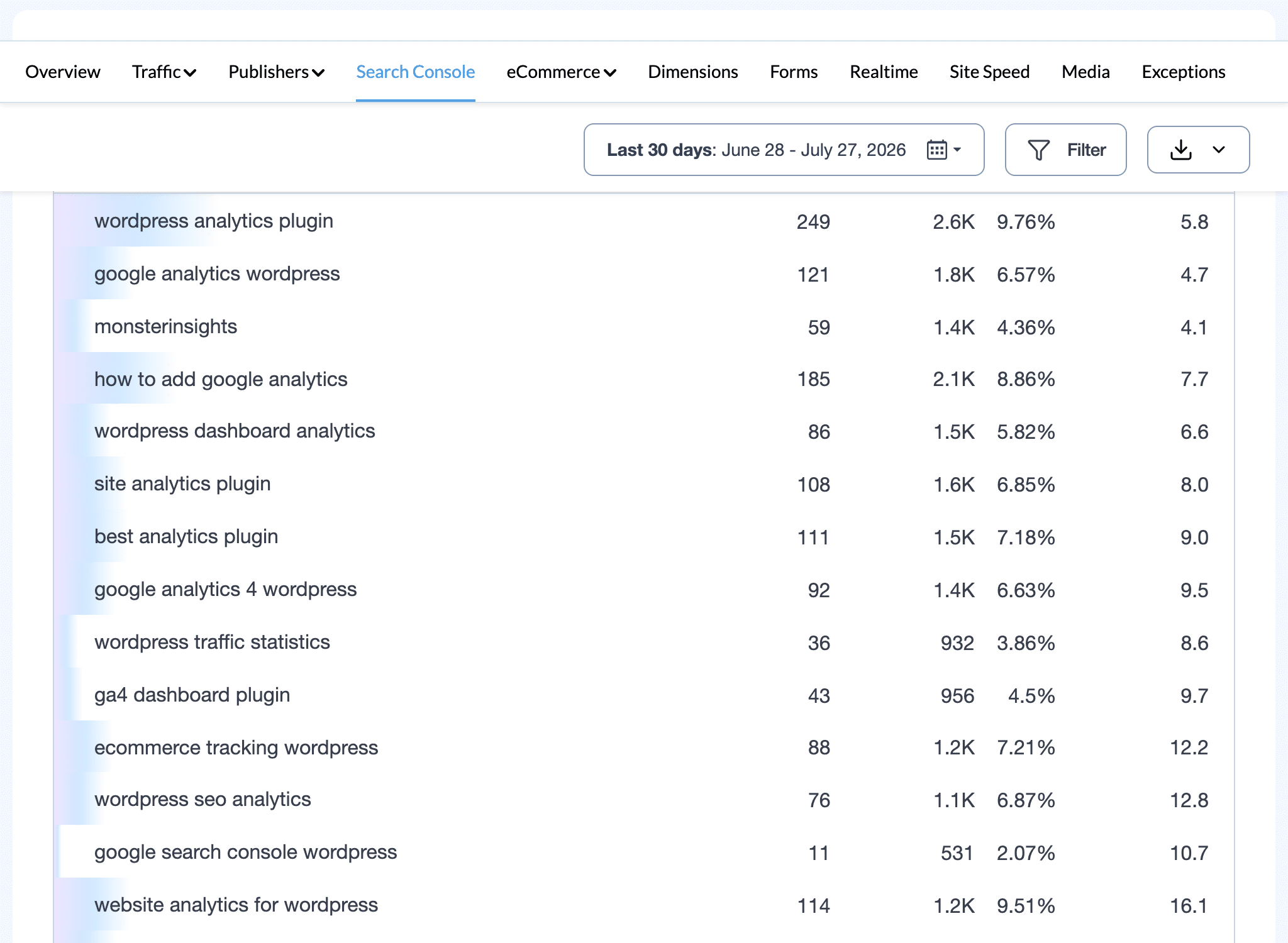Click the 'wordpress seo analytics' term
Image resolution: width=1288 pixels, height=943 pixels.
point(203,800)
